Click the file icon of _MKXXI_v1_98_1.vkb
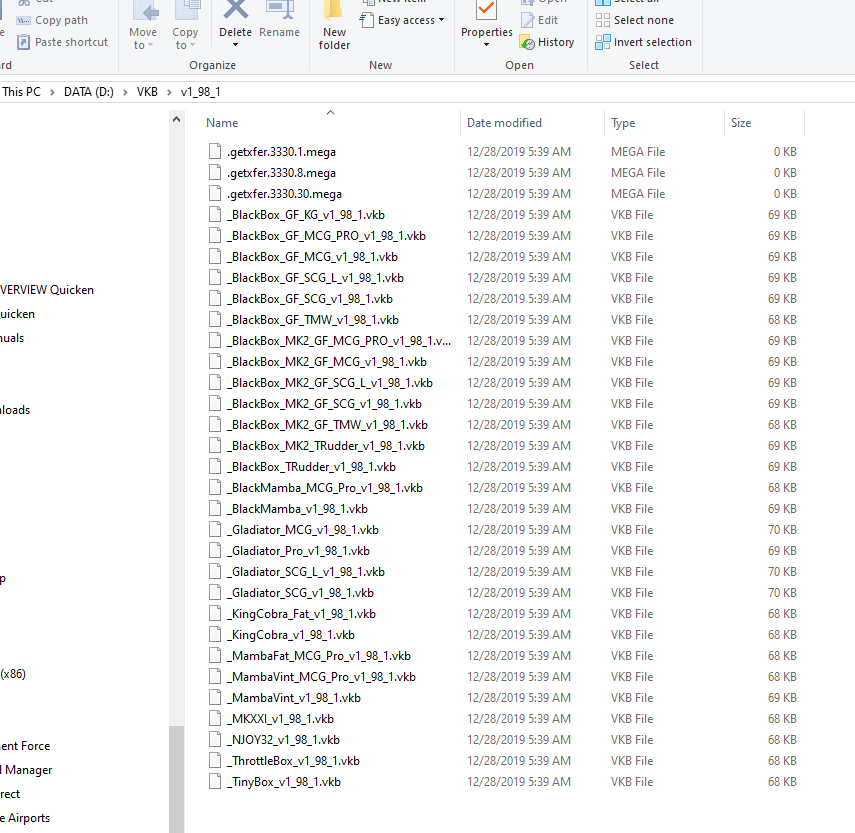Viewport: 855px width, 833px height. click(215, 719)
